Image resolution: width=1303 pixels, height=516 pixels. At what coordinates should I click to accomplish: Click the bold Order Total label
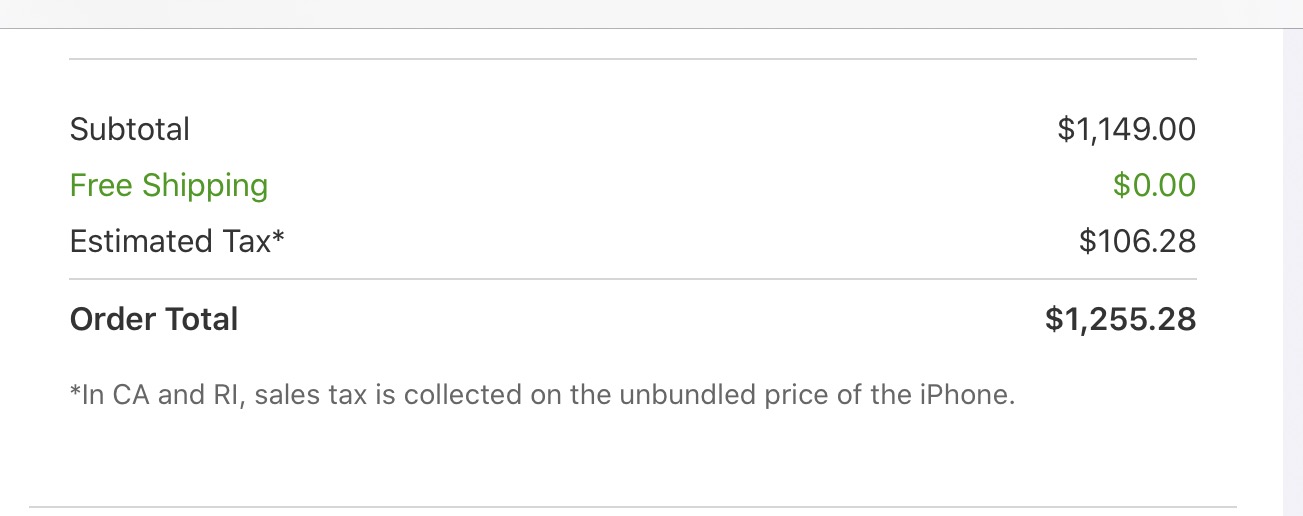(x=154, y=320)
